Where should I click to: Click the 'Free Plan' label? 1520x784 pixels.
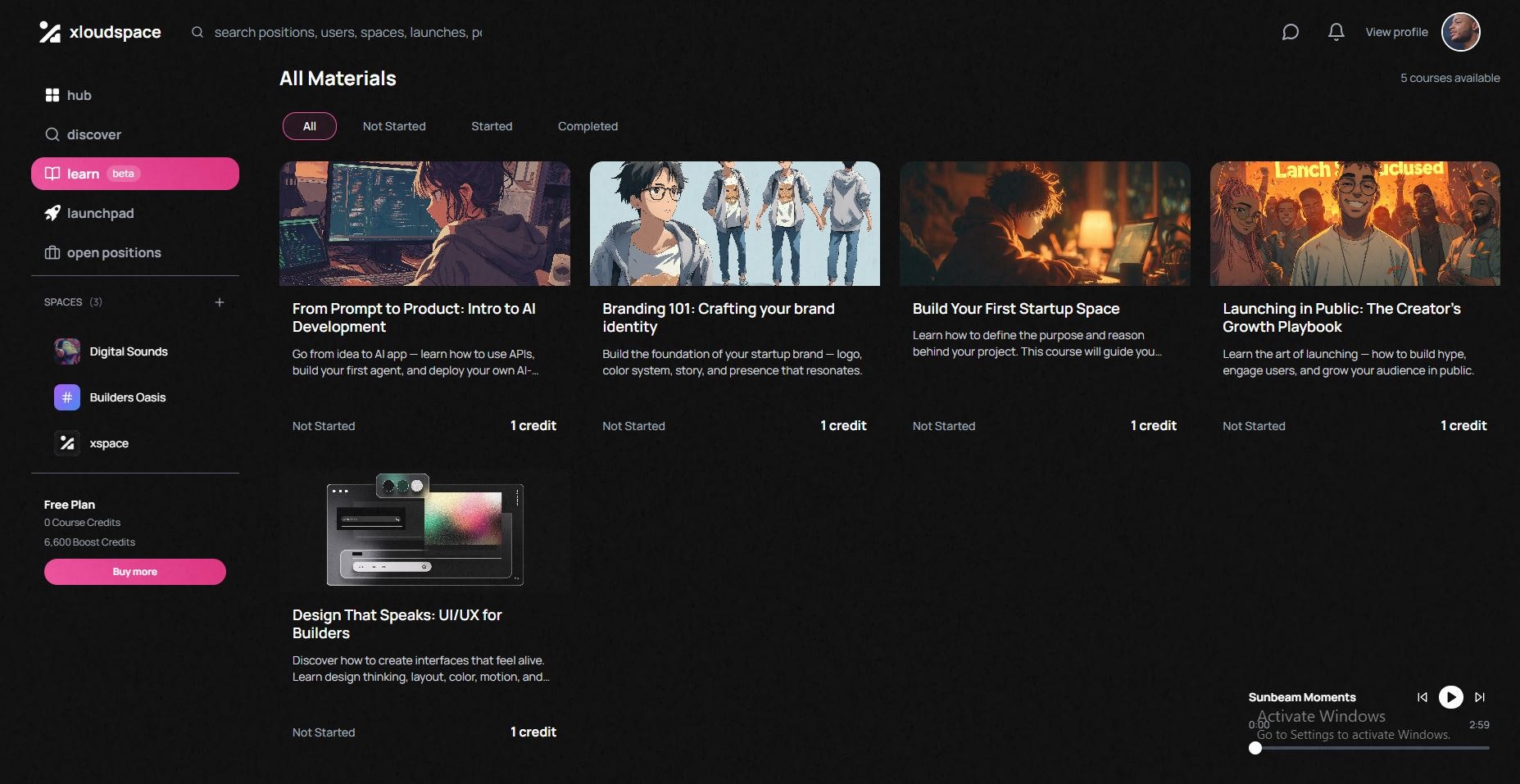pyautogui.click(x=70, y=505)
